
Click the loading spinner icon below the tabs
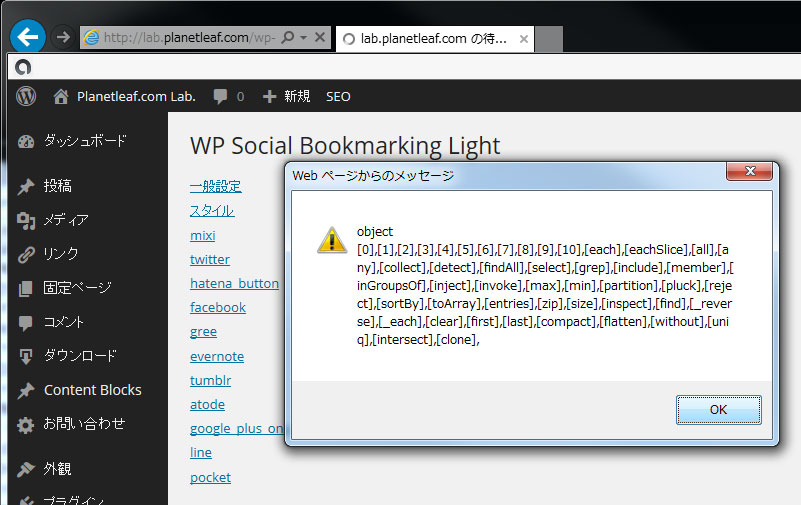[23, 67]
